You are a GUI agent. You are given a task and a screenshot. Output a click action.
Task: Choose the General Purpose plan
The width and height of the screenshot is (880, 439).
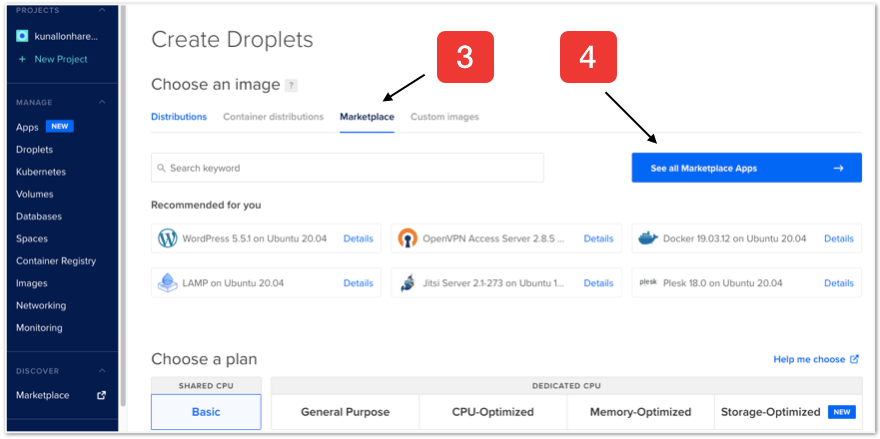pyautogui.click(x=345, y=412)
